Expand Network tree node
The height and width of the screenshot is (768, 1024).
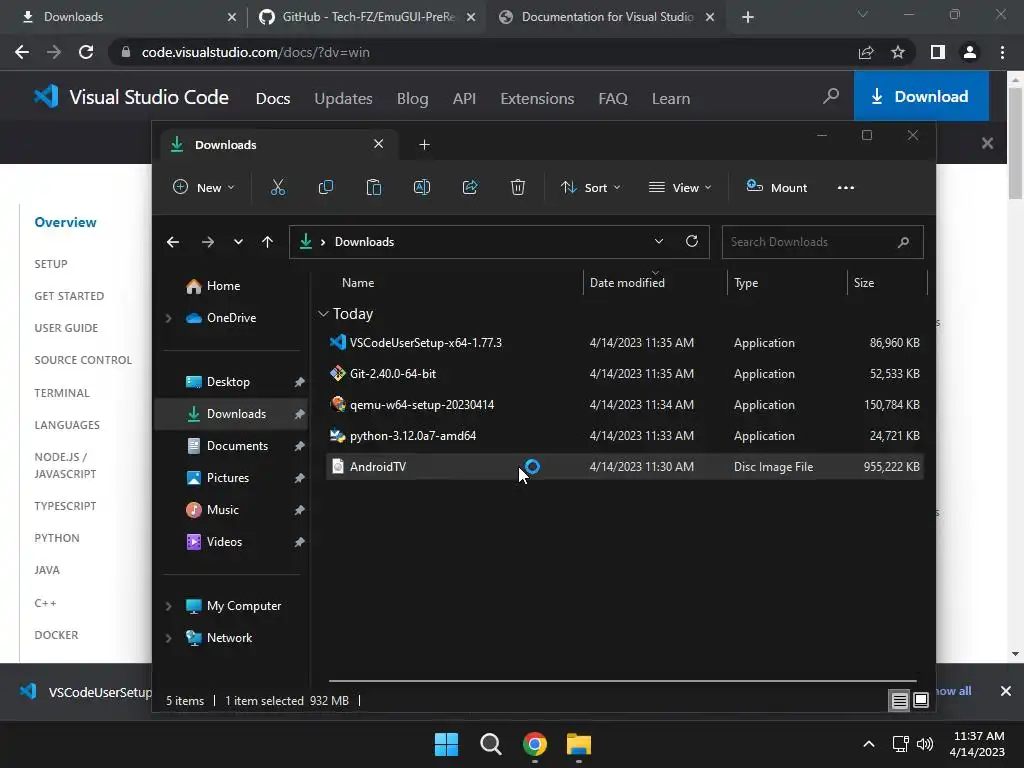point(168,638)
